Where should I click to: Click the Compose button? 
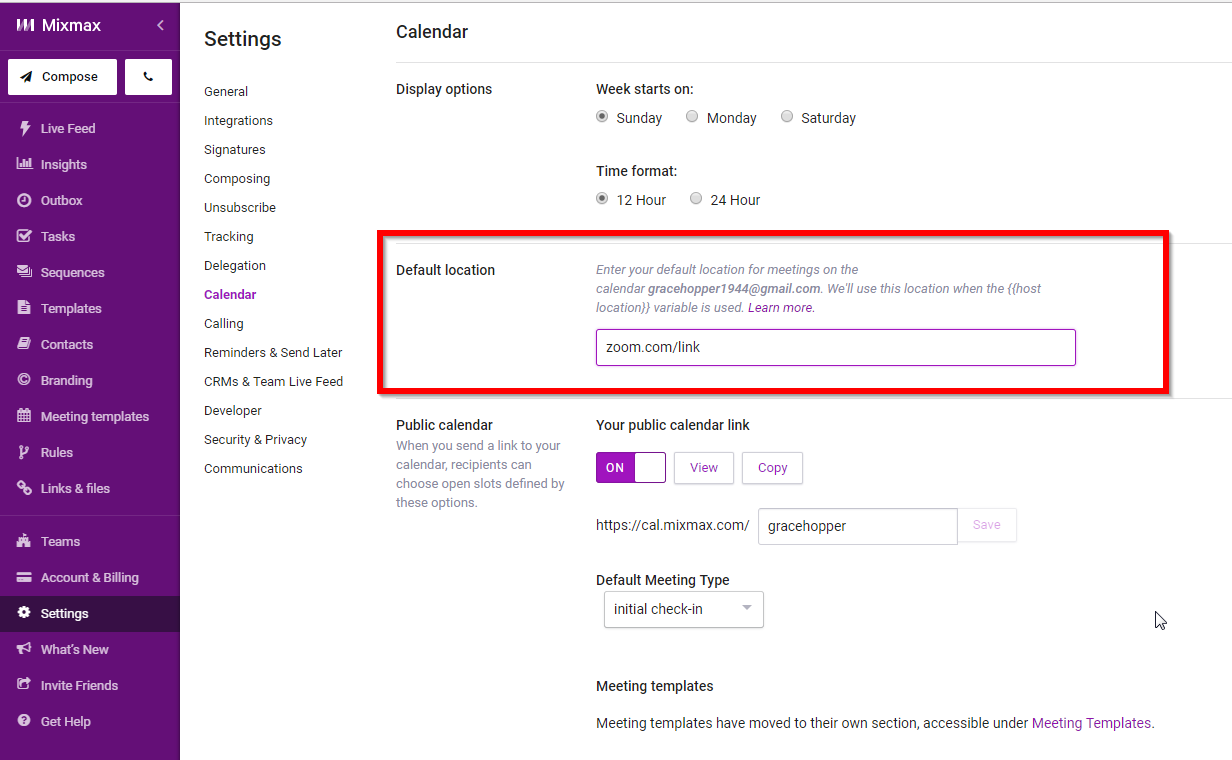(62, 77)
